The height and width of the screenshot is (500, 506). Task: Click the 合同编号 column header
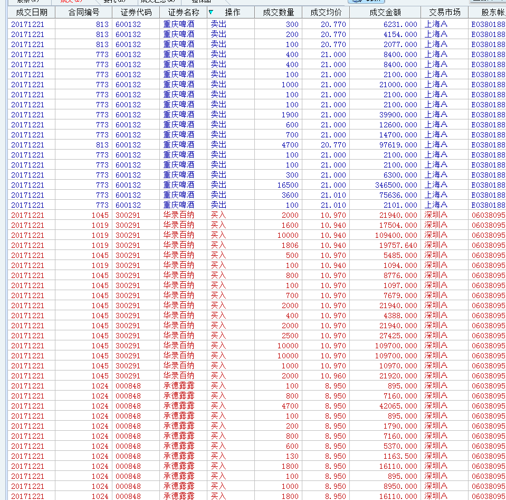[x=84, y=12]
